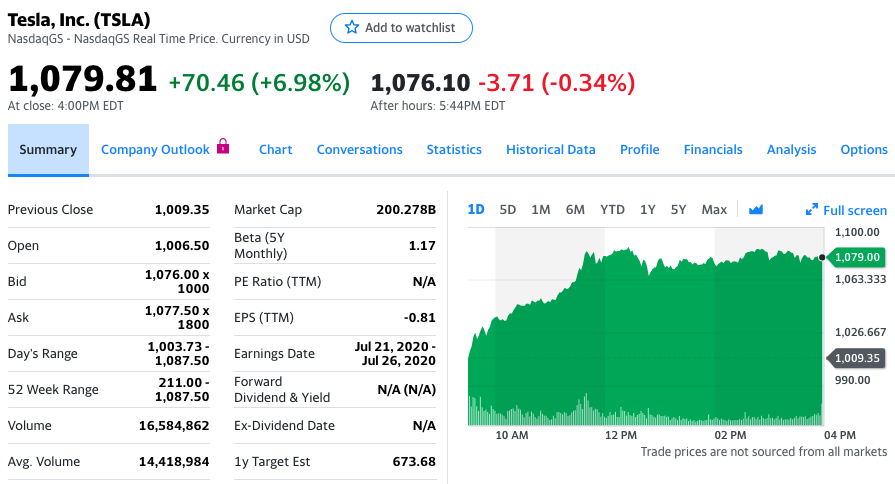
Task: Select the 1Y chart range
Action: pyautogui.click(x=647, y=209)
